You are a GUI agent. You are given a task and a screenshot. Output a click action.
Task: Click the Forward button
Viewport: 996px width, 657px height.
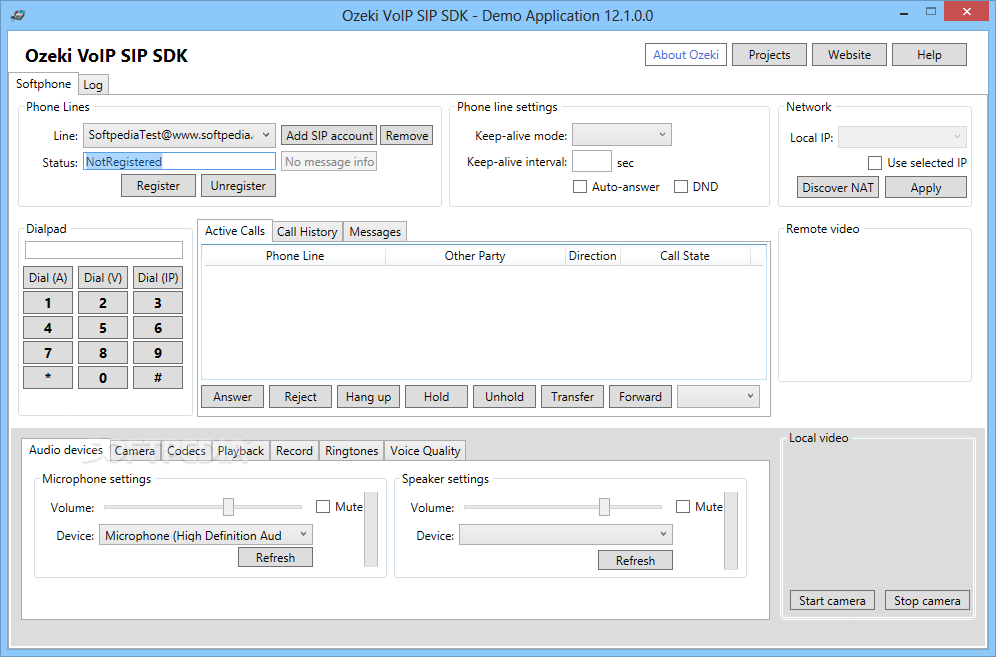point(640,396)
